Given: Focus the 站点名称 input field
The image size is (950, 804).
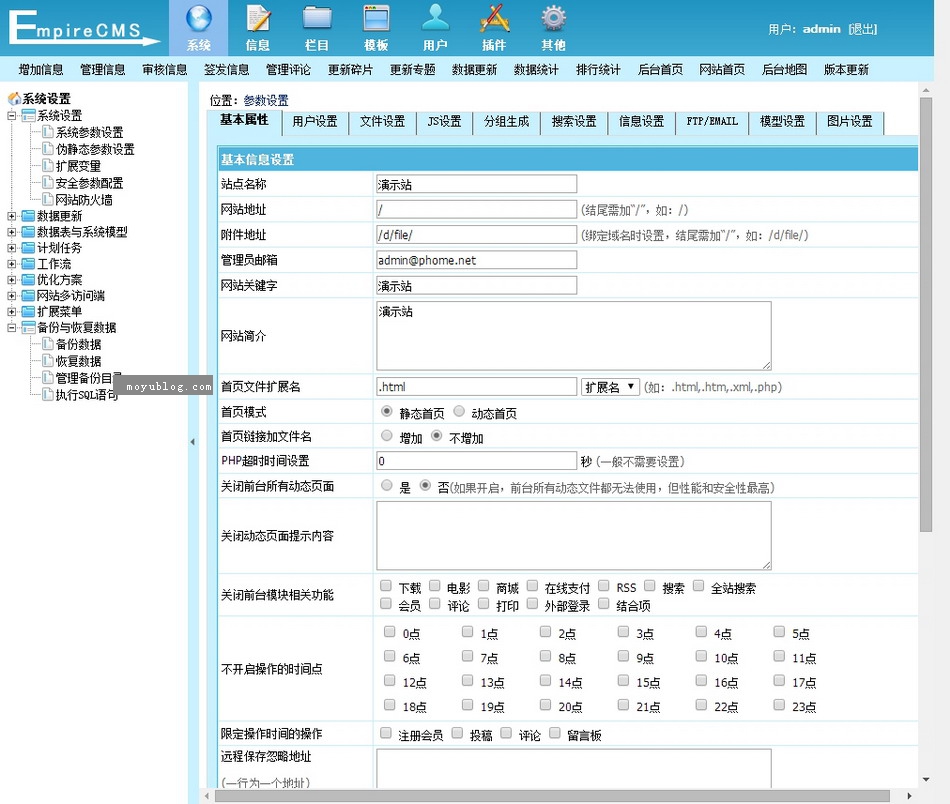Looking at the screenshot, I should click(x=476, y=184).
